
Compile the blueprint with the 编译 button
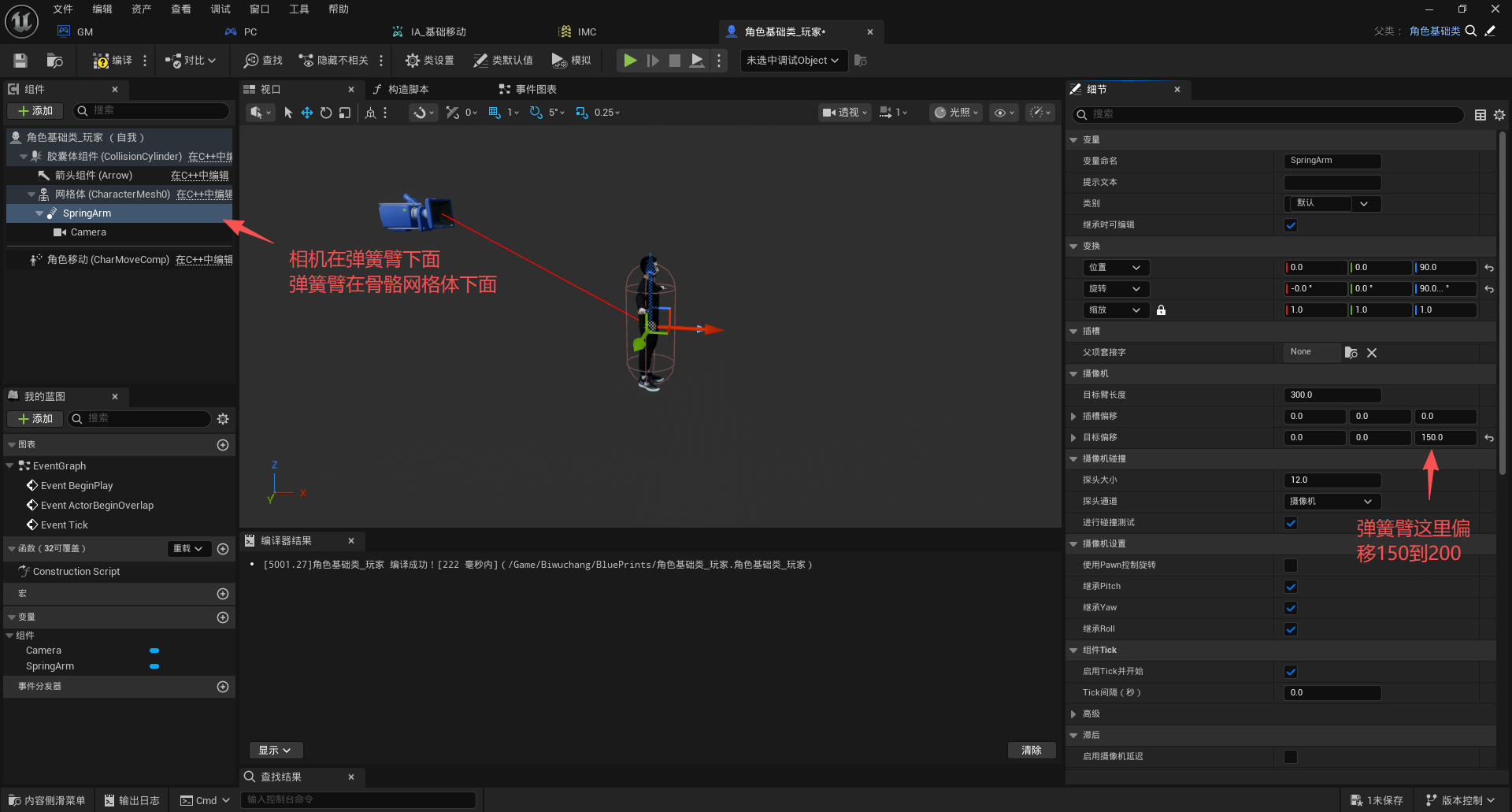112,61
